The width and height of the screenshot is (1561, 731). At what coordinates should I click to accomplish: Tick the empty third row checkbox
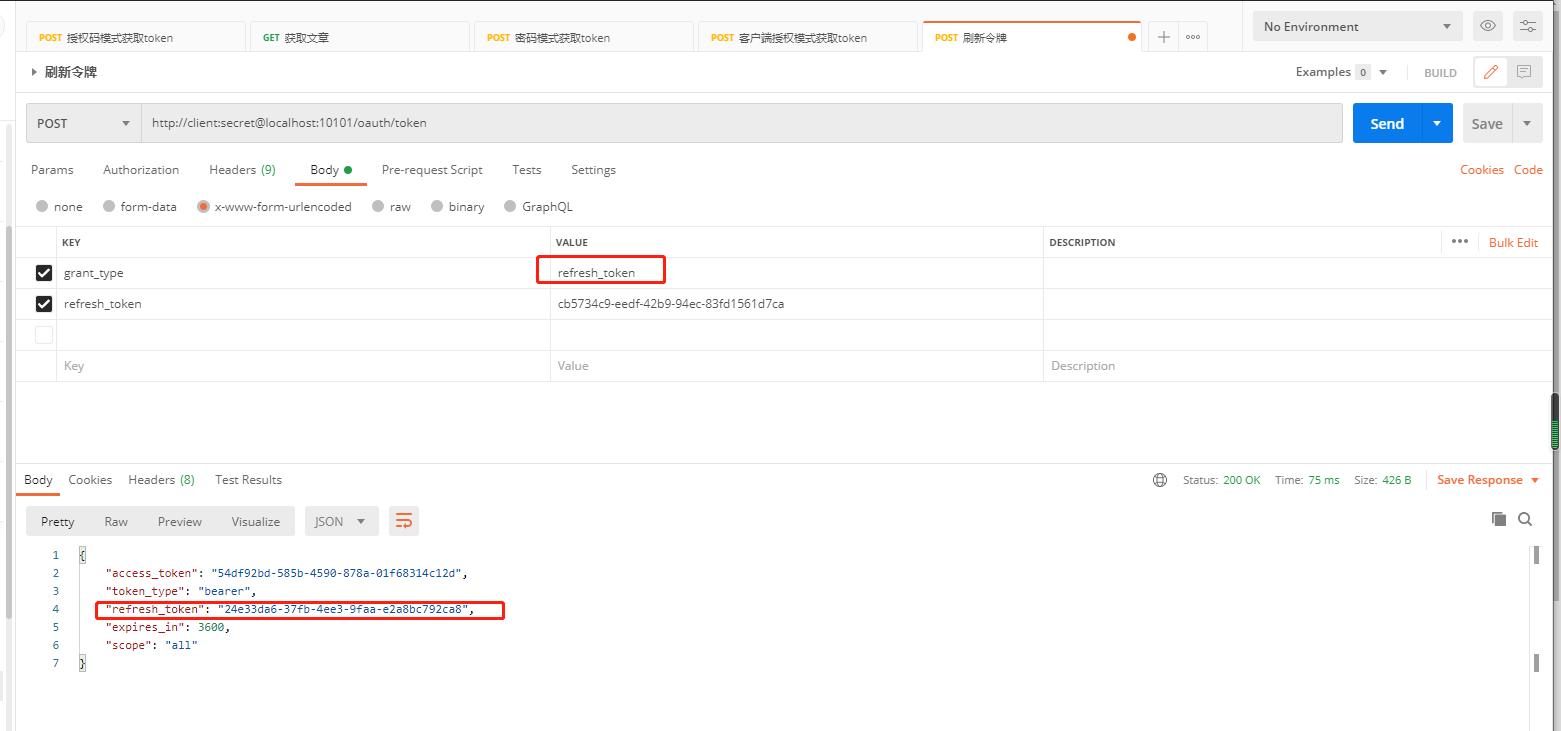pos(44,335)
